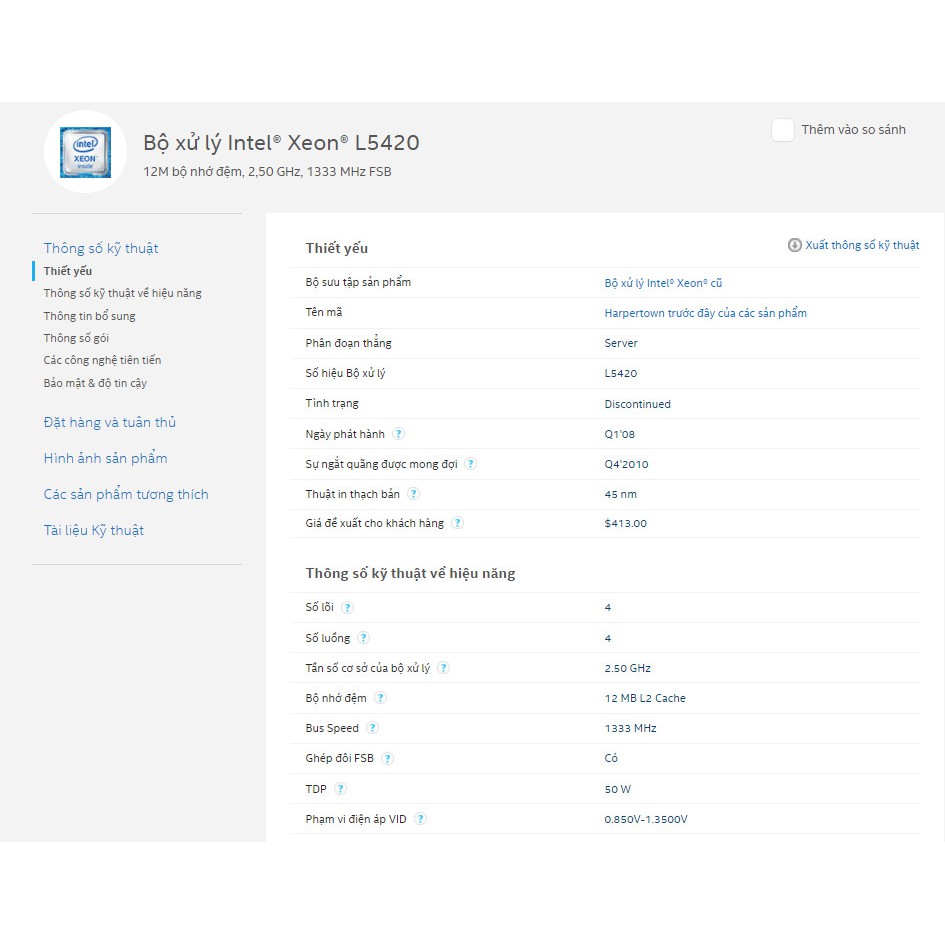
Task: Follow the Harpertown trước đây của các sản phẩm link
Action: [x=705, y=313]
